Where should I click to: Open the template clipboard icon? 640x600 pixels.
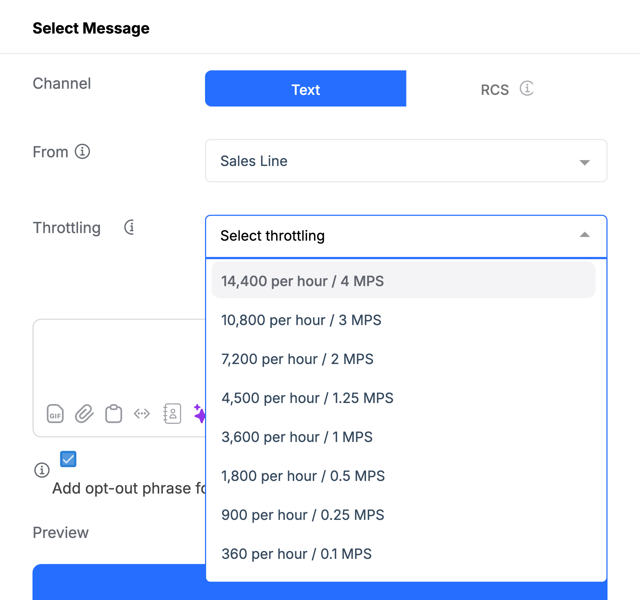(113, 413)
